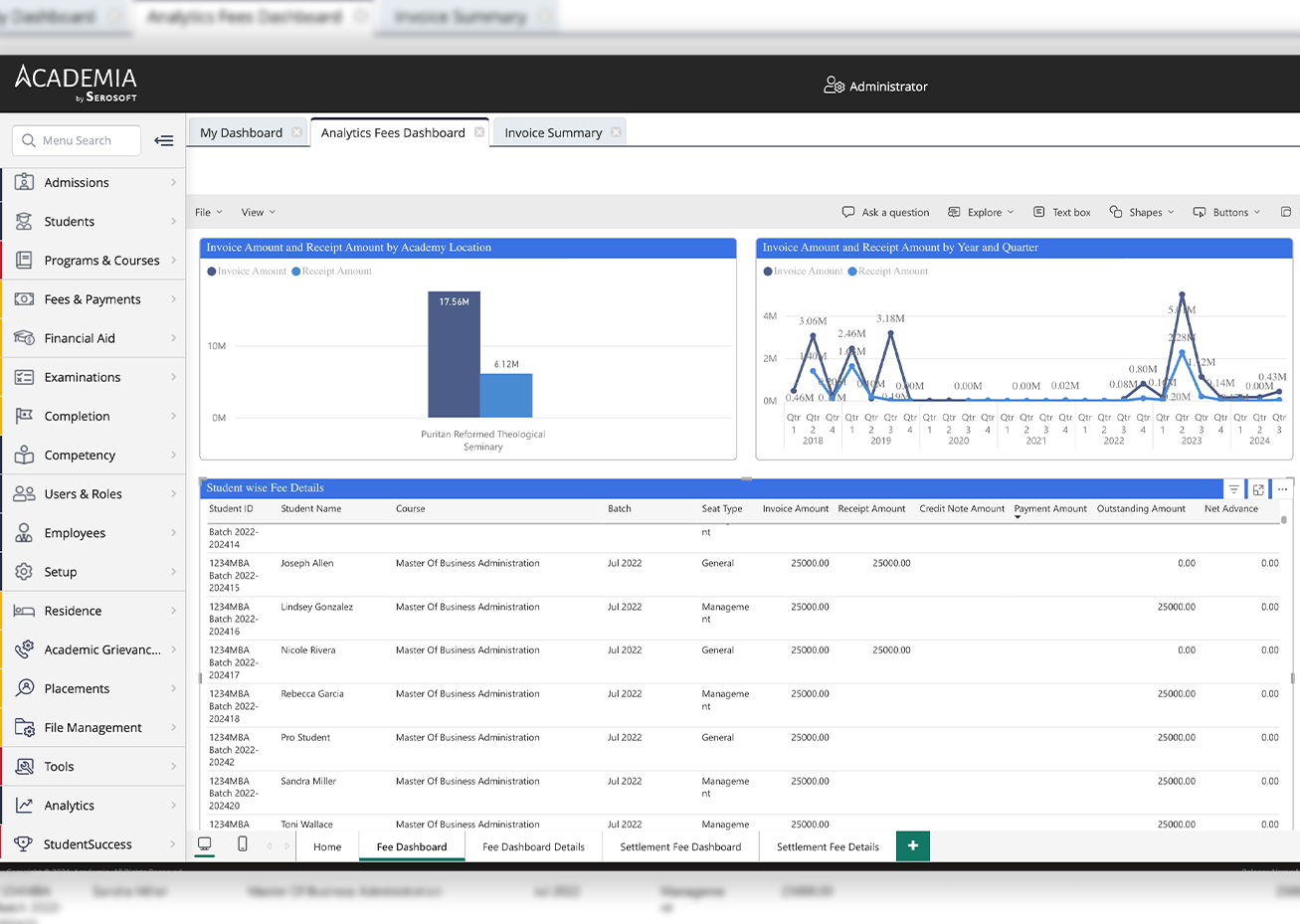Expand Fees & Payments sidebar menu
The image size is (1300, 924).
pyautogui.click(x=93, y=299)
